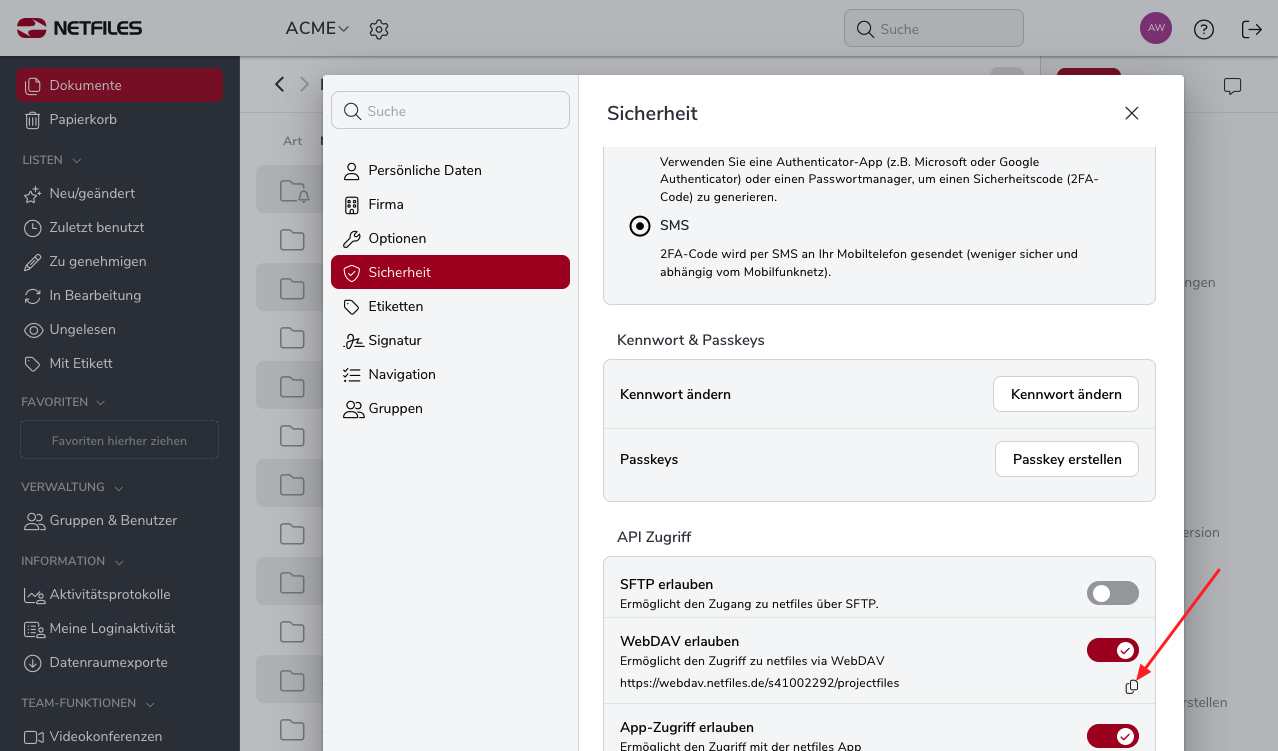Open the Gruppen settings tab
The height and width of the screenshot is (751, 1278).
[450, 408]
